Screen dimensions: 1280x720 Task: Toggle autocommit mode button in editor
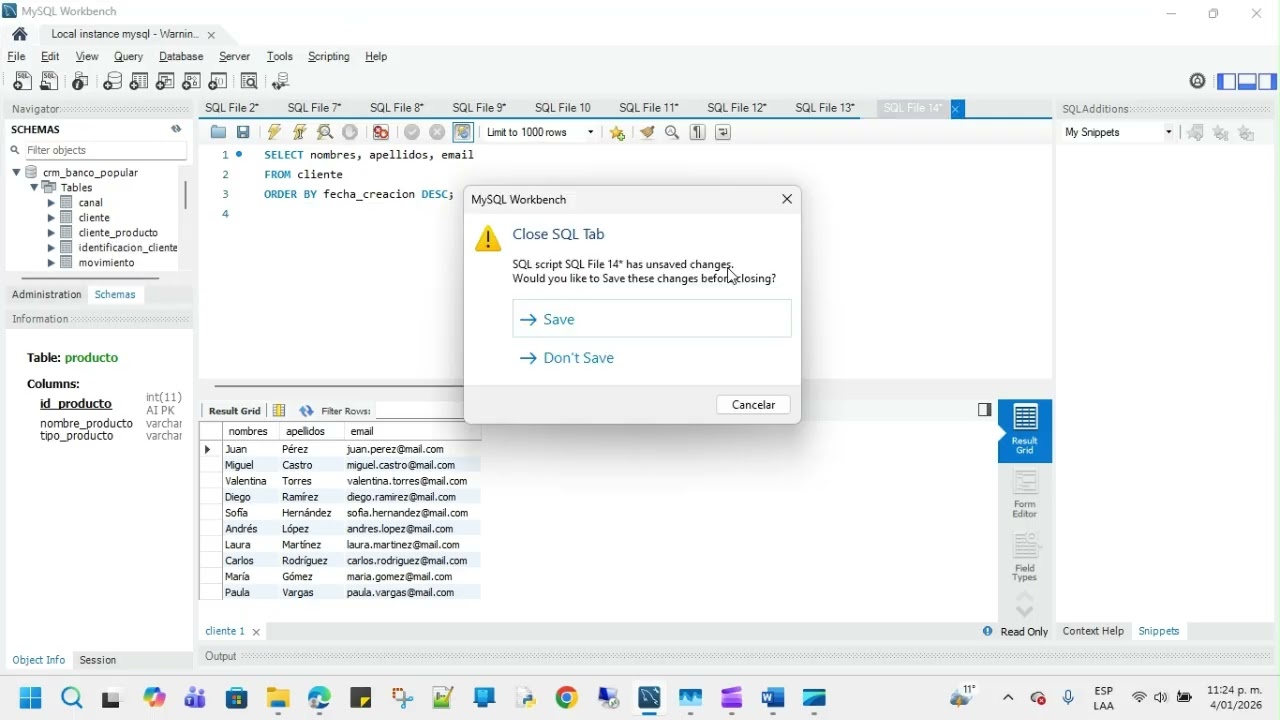(463, 132)
